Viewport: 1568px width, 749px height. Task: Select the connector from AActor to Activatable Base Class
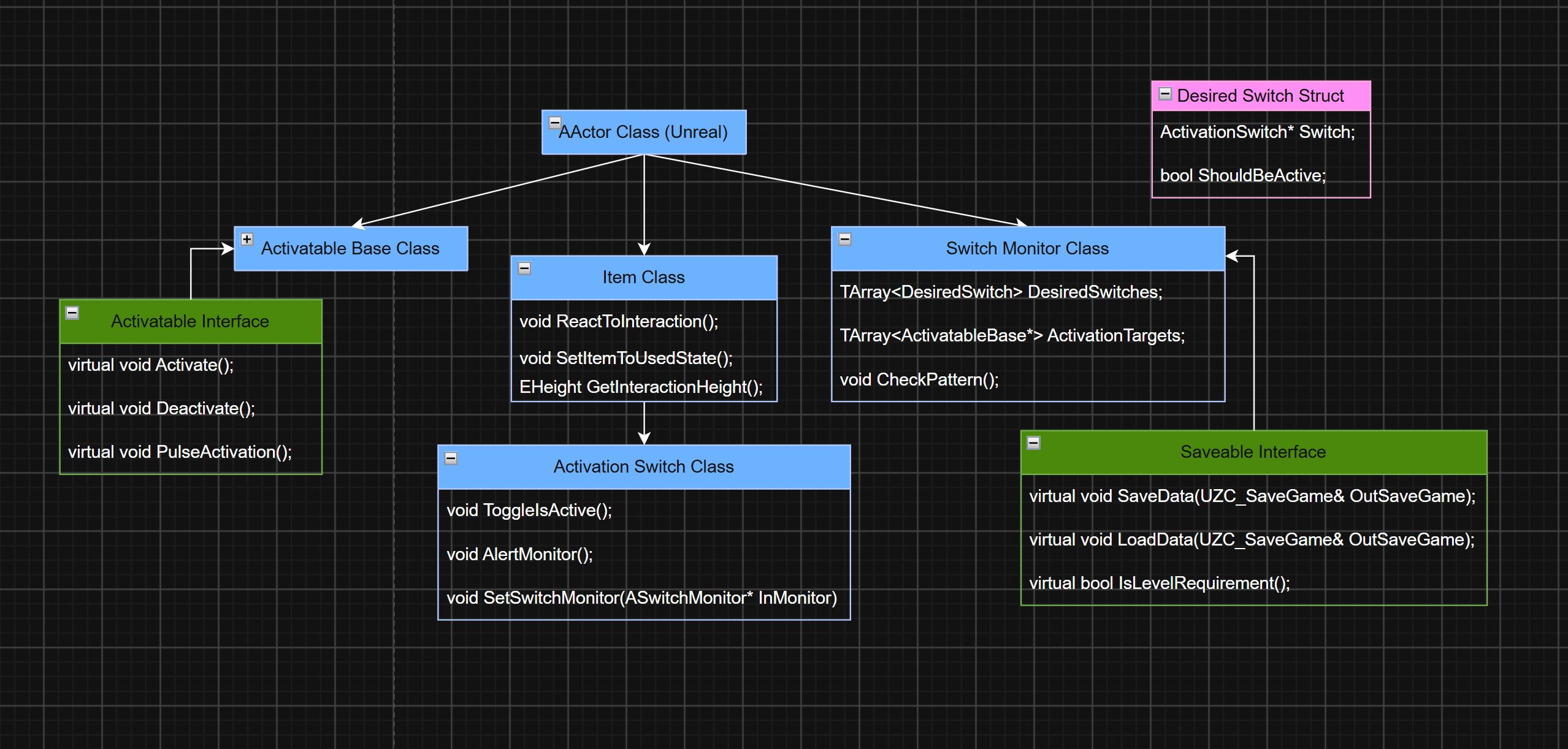point(498,191)
